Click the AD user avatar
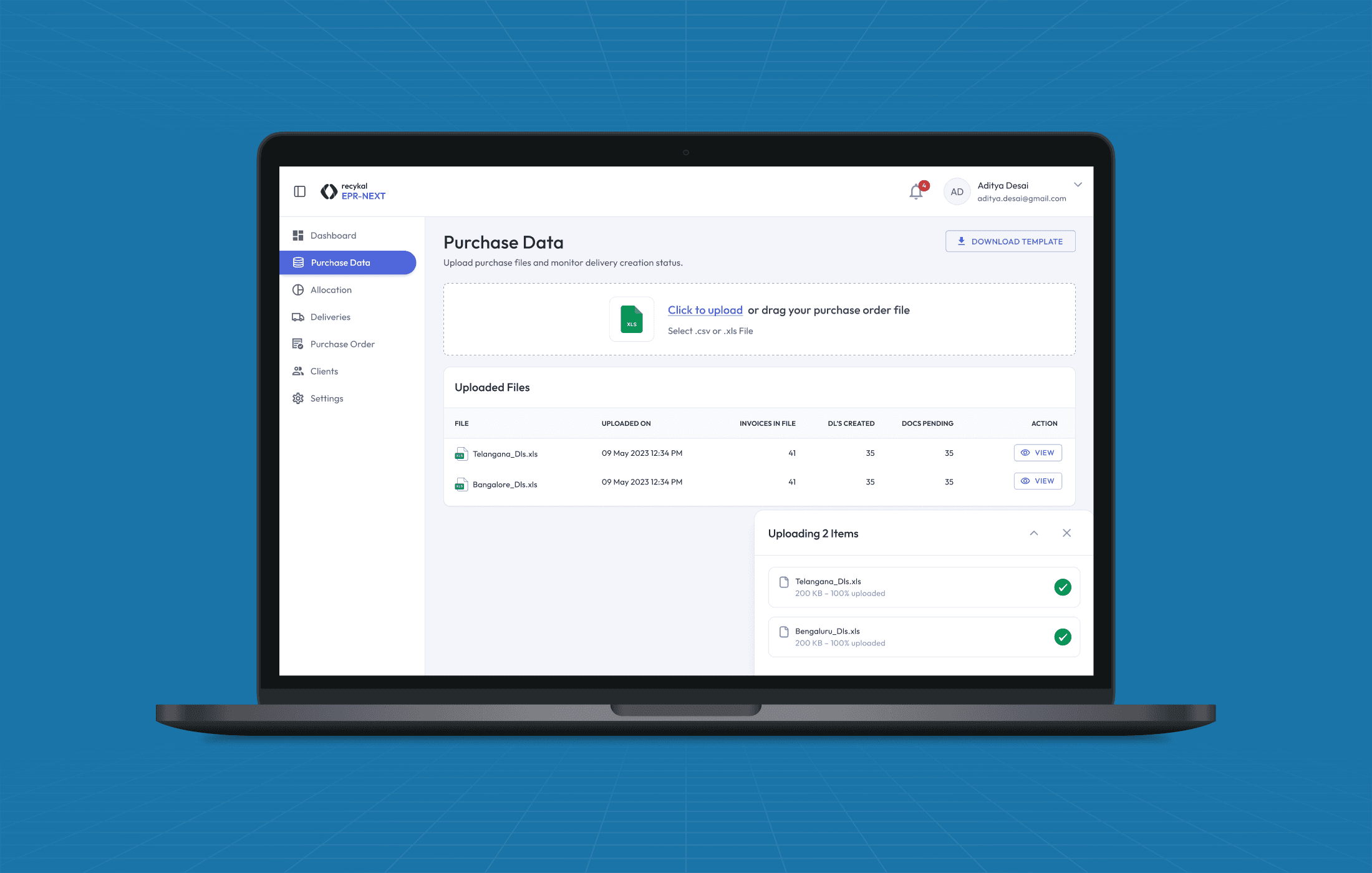Screen dimensions: 1372x873 pos(957,192)
